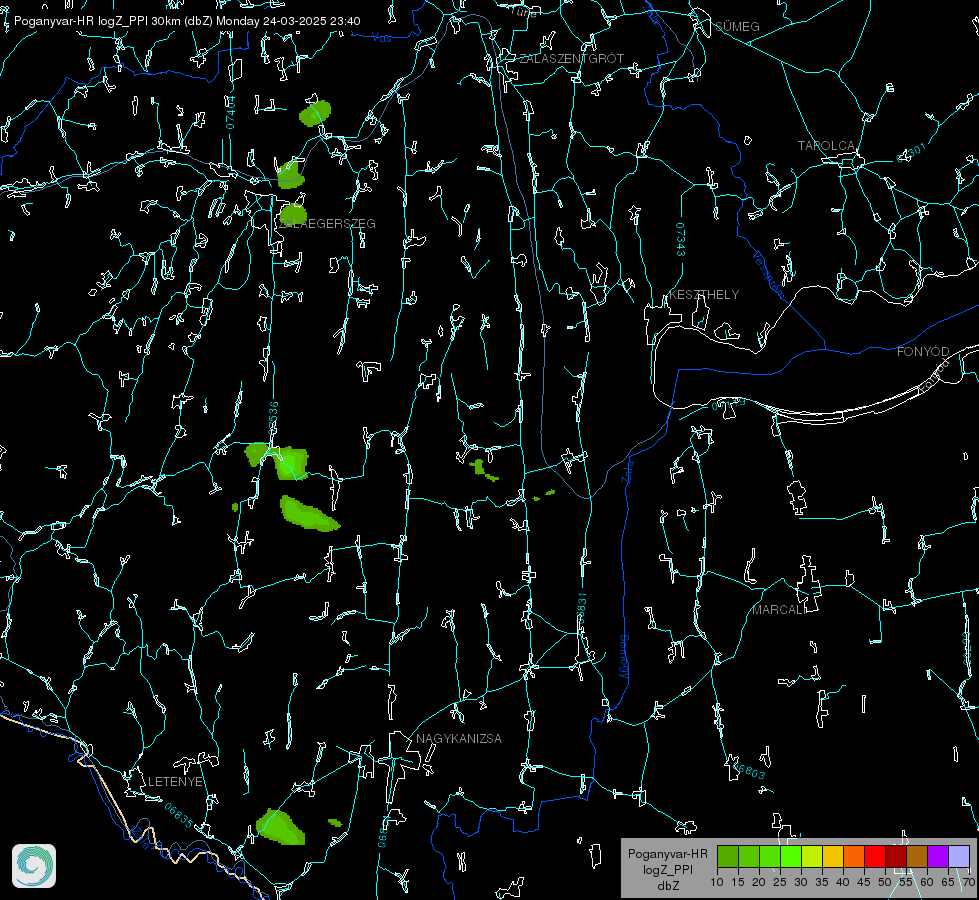
Task: Click road number label 06803
Action: coord(749,771)
